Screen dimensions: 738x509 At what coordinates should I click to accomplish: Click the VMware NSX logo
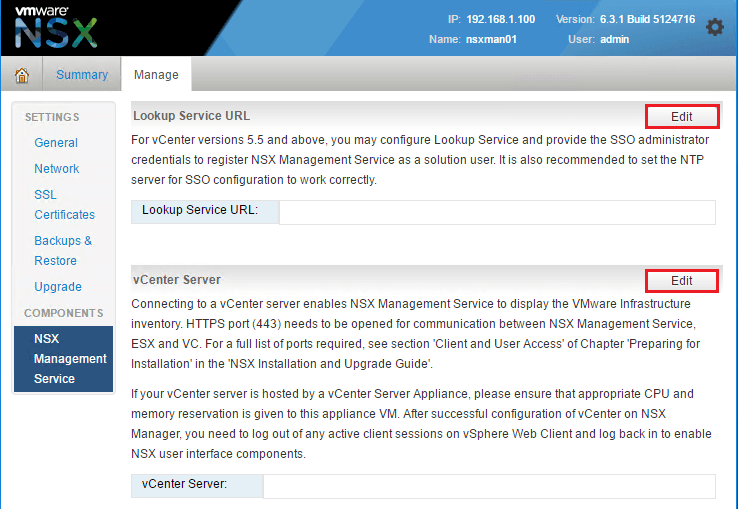56,27
